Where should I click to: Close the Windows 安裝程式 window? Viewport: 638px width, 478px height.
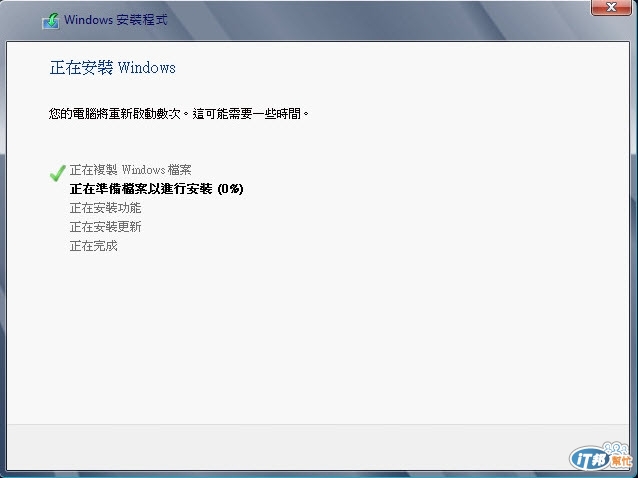tap(611, 7)
